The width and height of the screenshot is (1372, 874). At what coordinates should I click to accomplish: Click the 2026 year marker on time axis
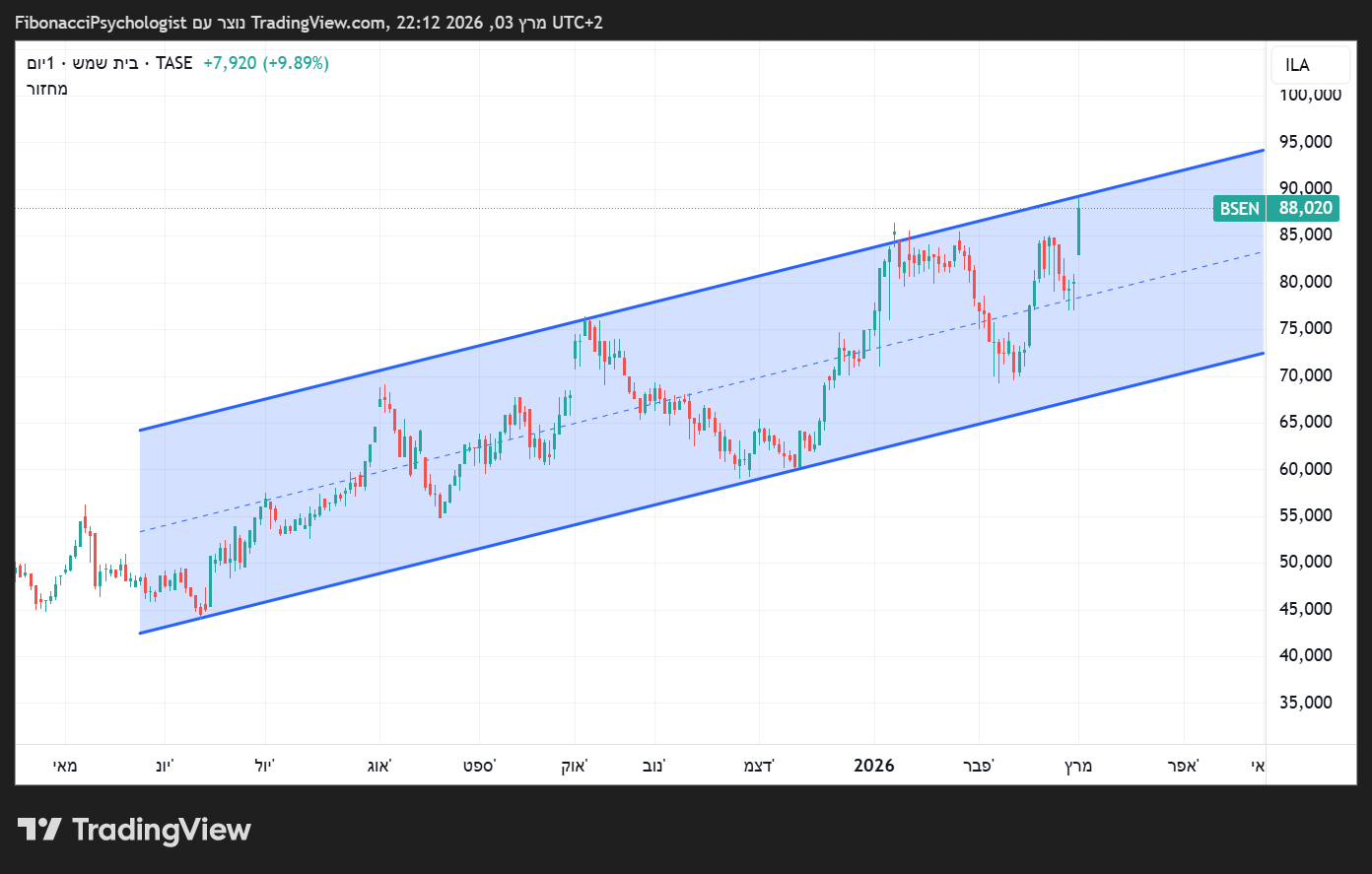point(874,766)
